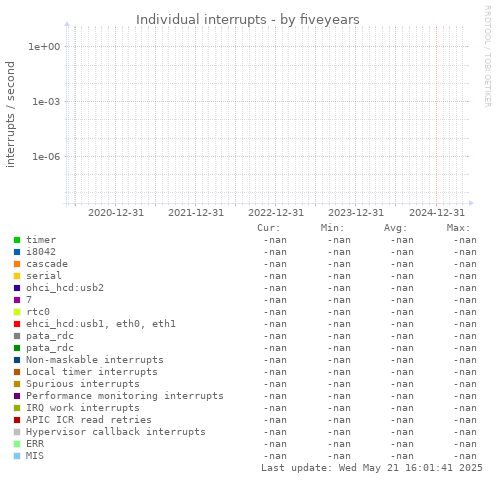
Task: Click 'Non-maskable interrupts' legend text
Action: [95, 360]
